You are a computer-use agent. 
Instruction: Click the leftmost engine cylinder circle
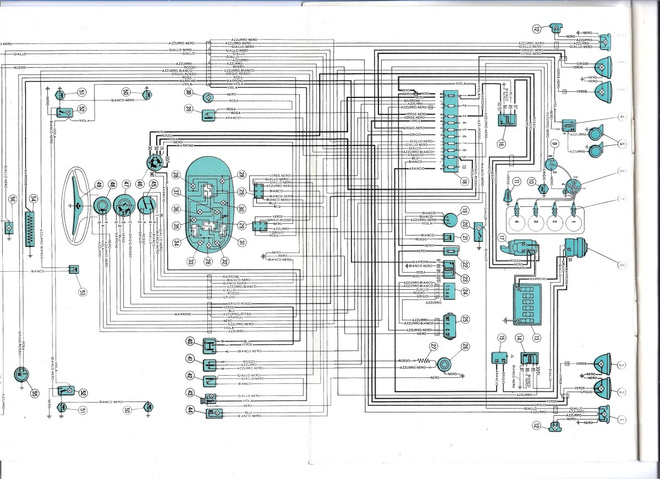[x=516, y=221]
